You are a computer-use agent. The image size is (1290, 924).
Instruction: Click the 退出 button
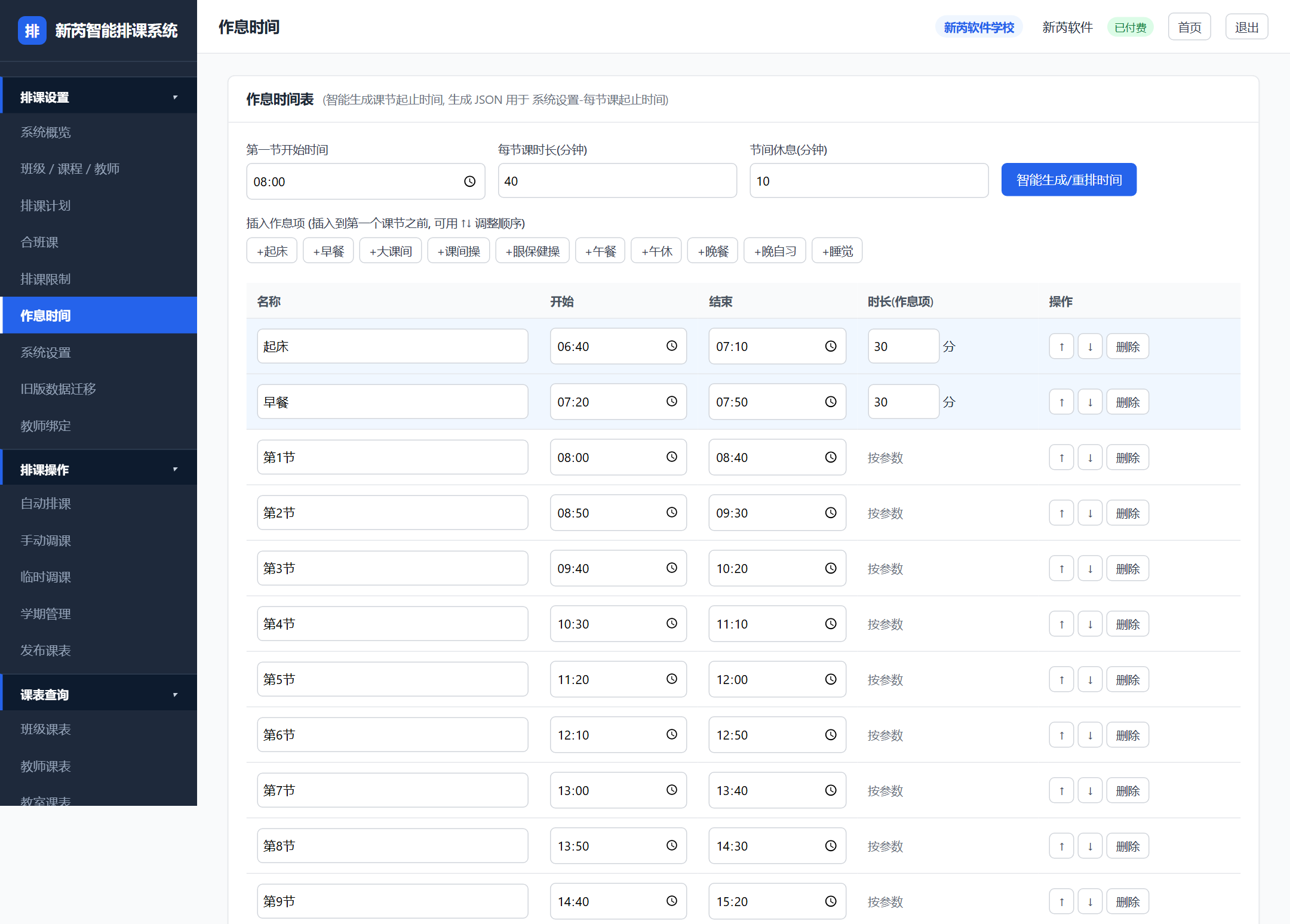point(1246,27)
